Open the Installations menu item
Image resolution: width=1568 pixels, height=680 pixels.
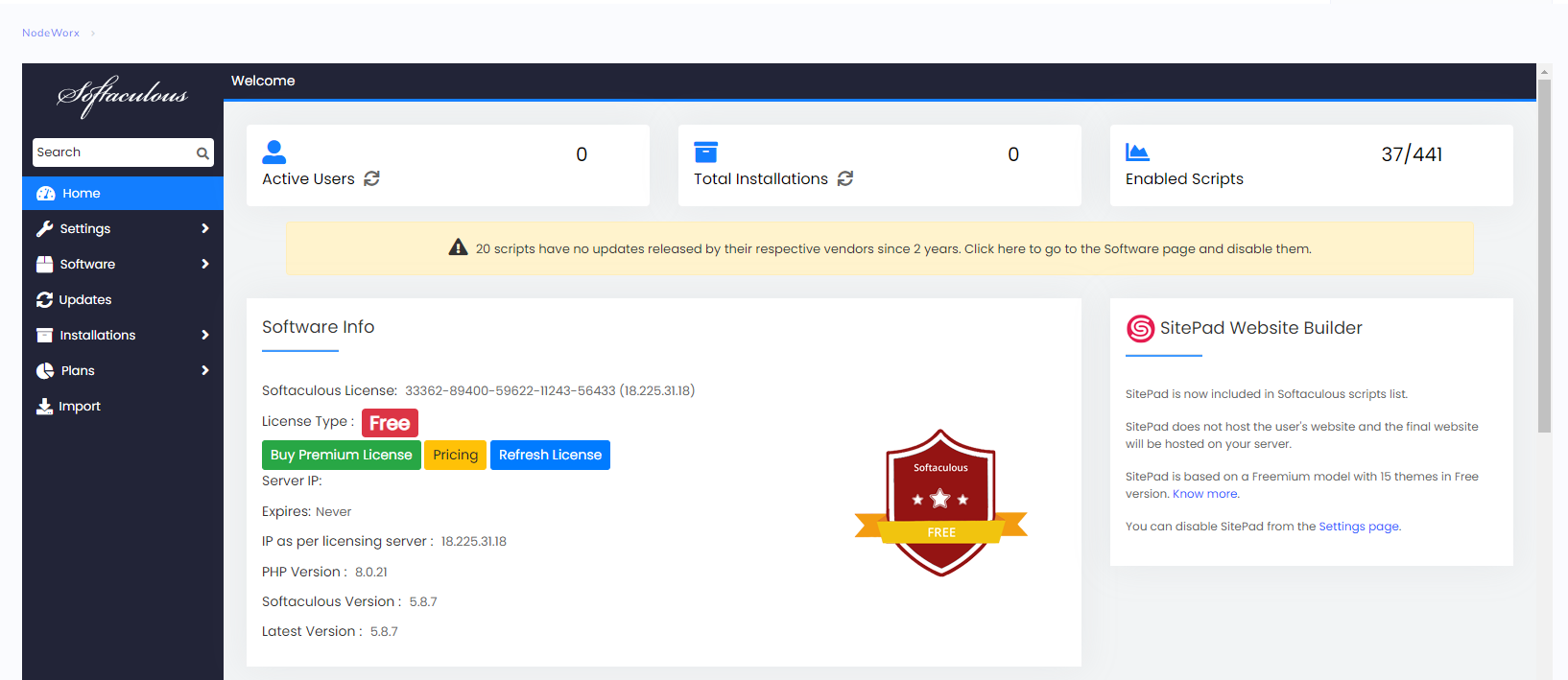click(x=123, y=336)
